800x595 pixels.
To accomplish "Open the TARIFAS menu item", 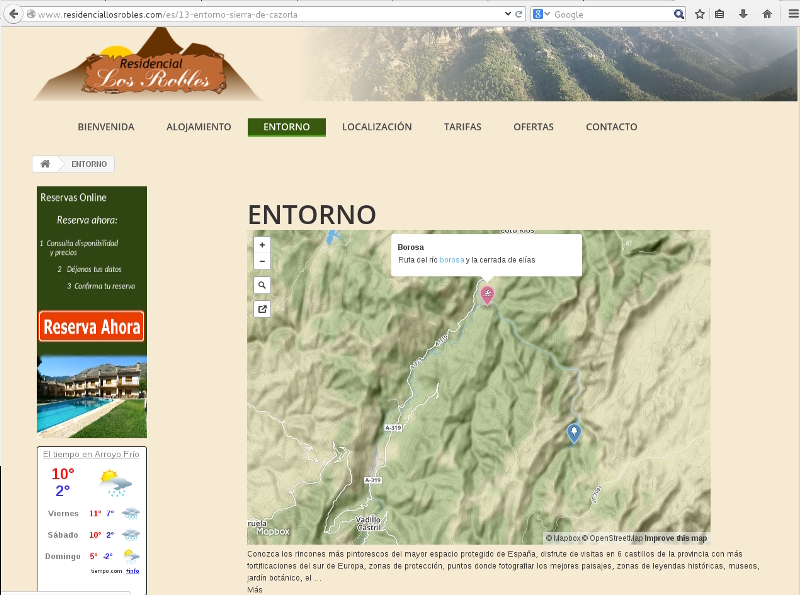I will pos(462,127).
